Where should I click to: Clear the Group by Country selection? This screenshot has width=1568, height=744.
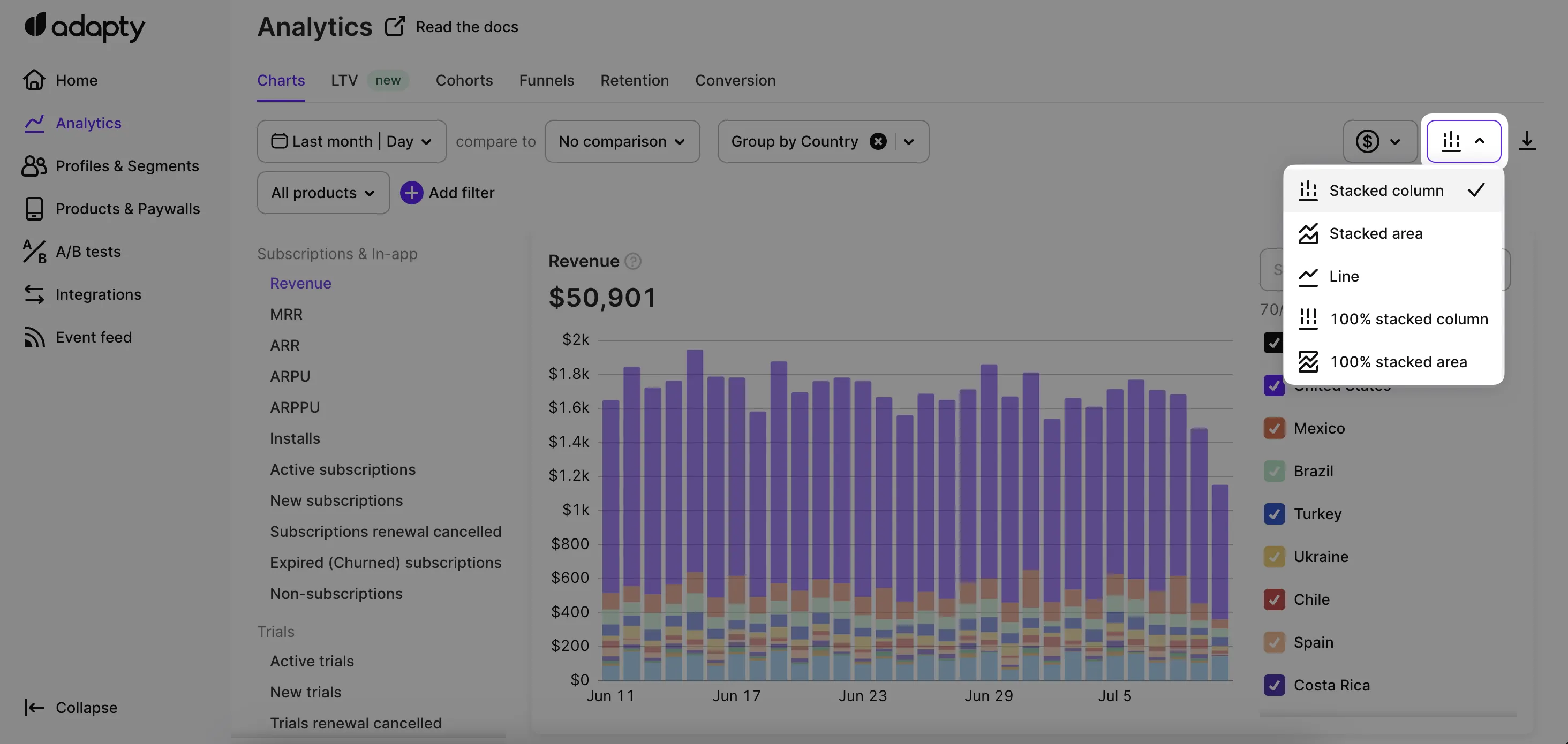tap(878, 141)
